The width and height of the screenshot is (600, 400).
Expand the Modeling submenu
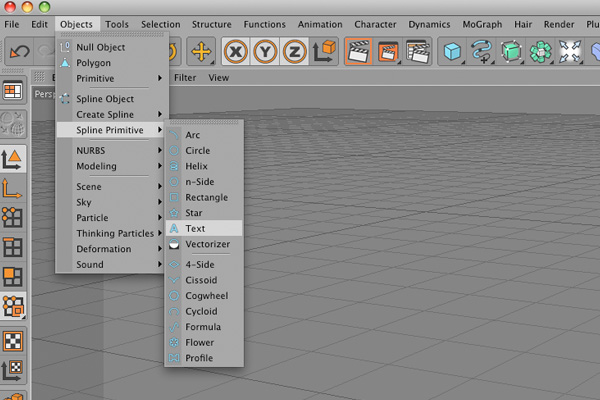(x=112, y=166)
